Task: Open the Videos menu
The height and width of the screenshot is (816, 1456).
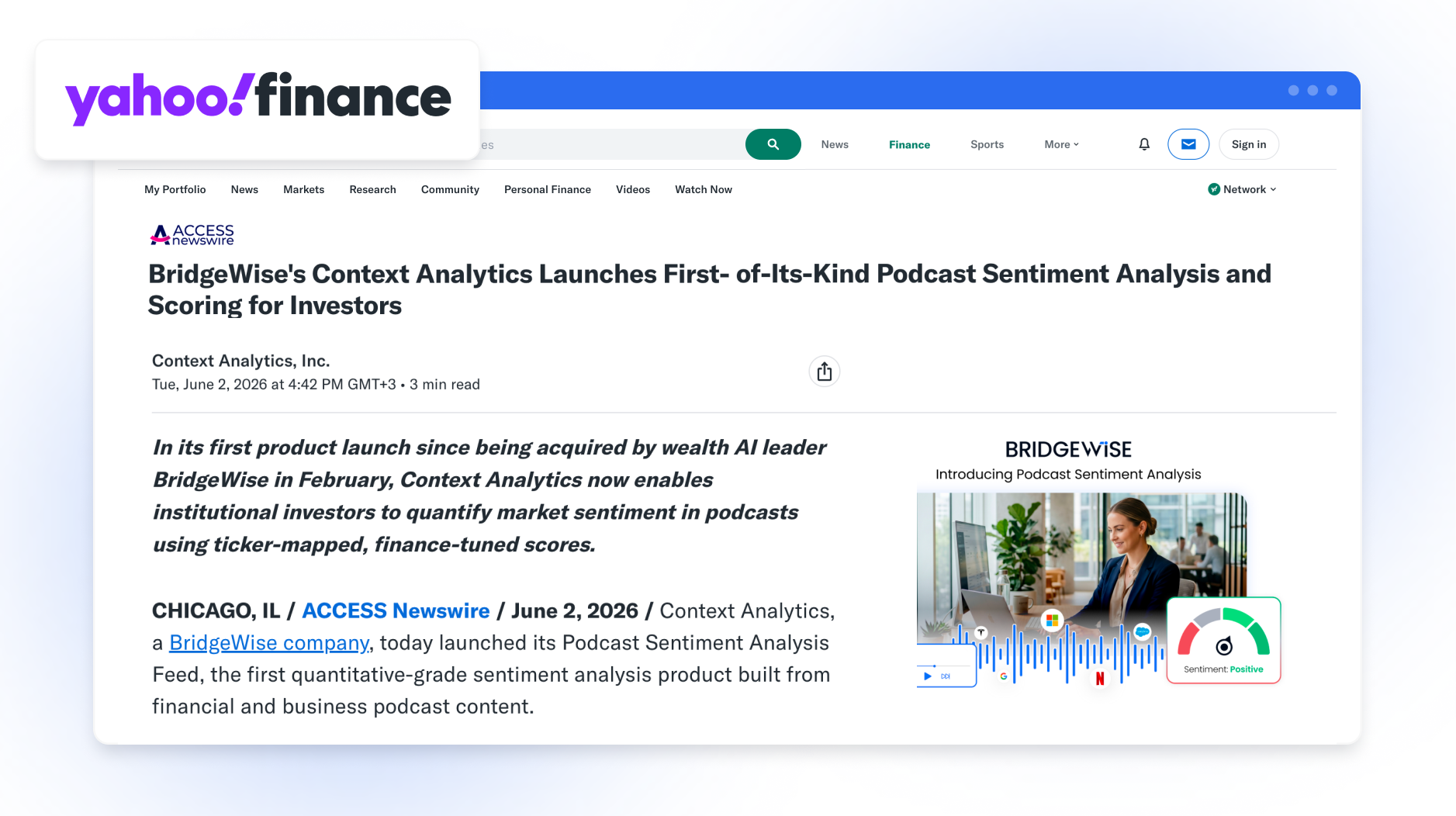Action: [633, 189]
